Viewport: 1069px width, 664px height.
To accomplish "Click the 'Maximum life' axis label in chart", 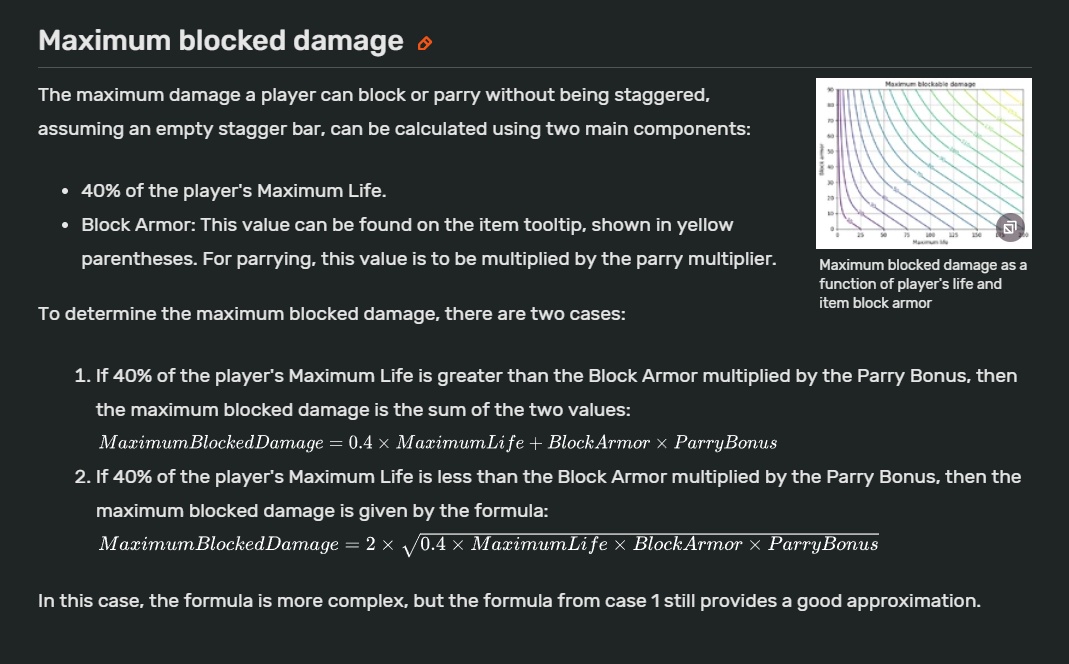I will pyautogui.click(x=930, y=242).
